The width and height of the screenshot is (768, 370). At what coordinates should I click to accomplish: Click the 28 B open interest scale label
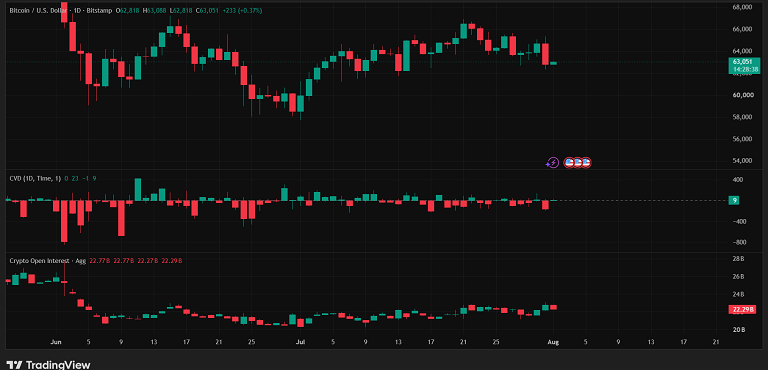click(x=739, y=259)
